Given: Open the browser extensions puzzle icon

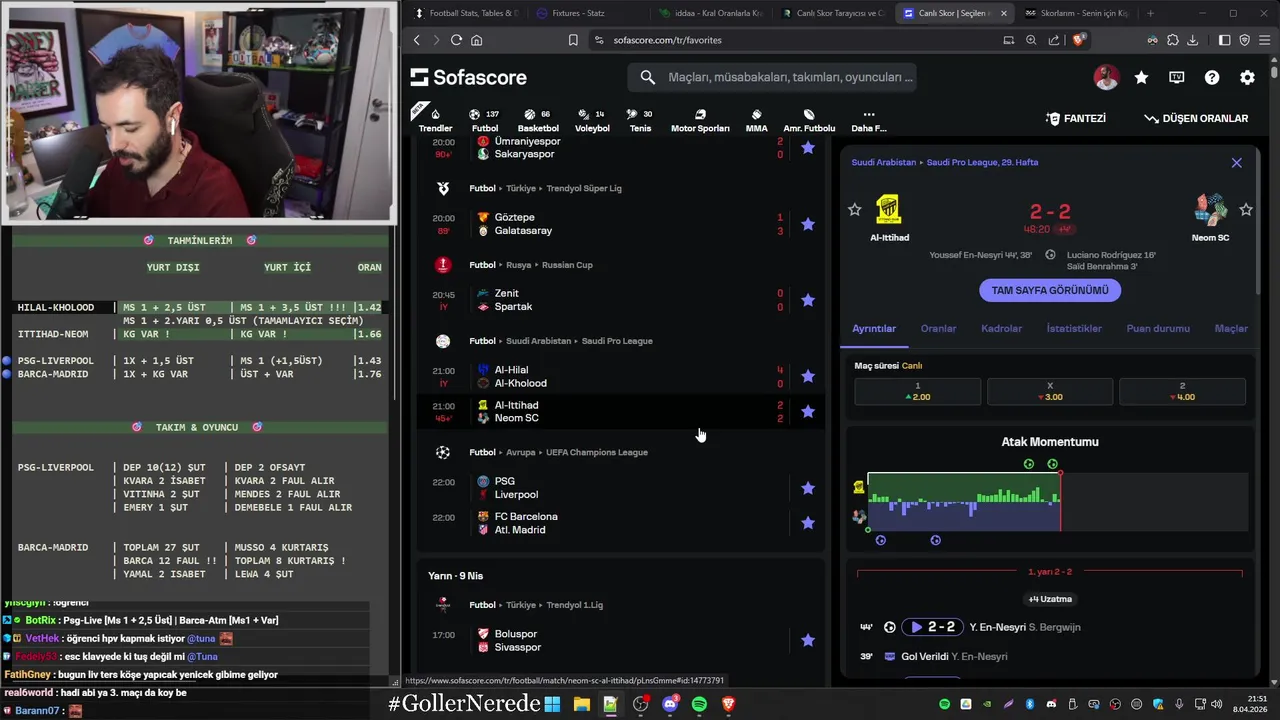Looking at the screenshot, I should pyautogui.click(x=1173, y=40).
